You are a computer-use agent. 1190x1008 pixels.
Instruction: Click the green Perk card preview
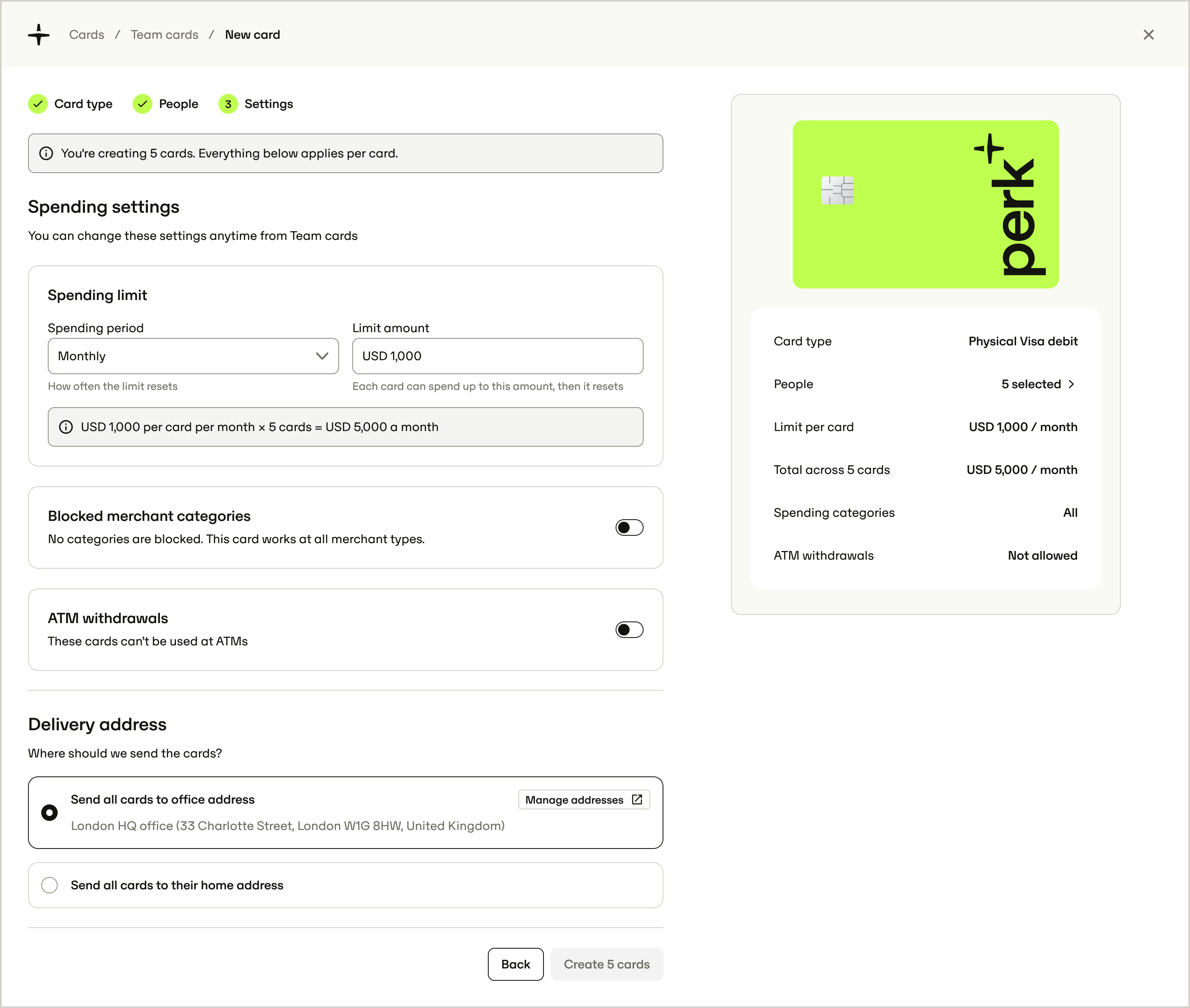point(925,204)
